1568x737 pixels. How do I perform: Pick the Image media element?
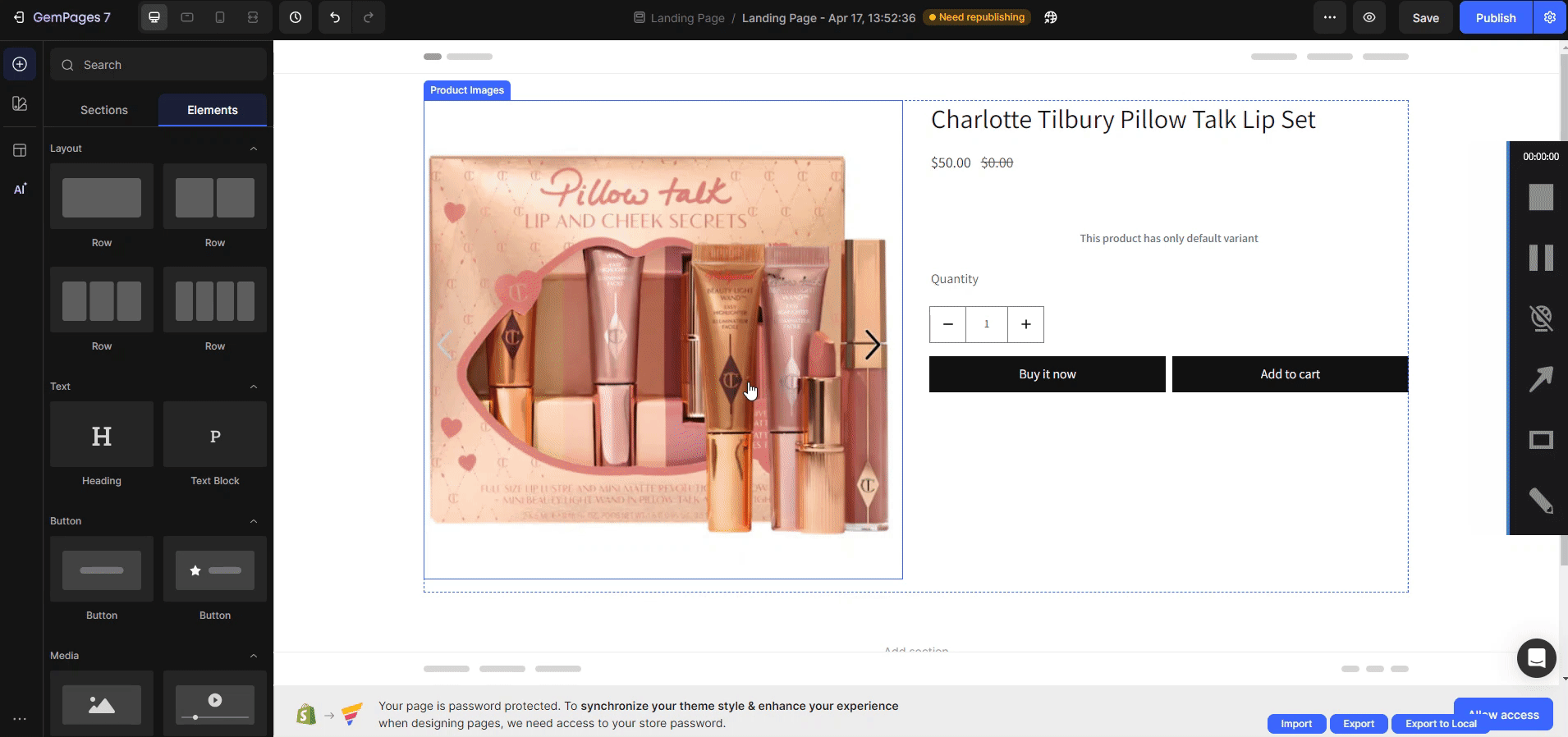102,703
